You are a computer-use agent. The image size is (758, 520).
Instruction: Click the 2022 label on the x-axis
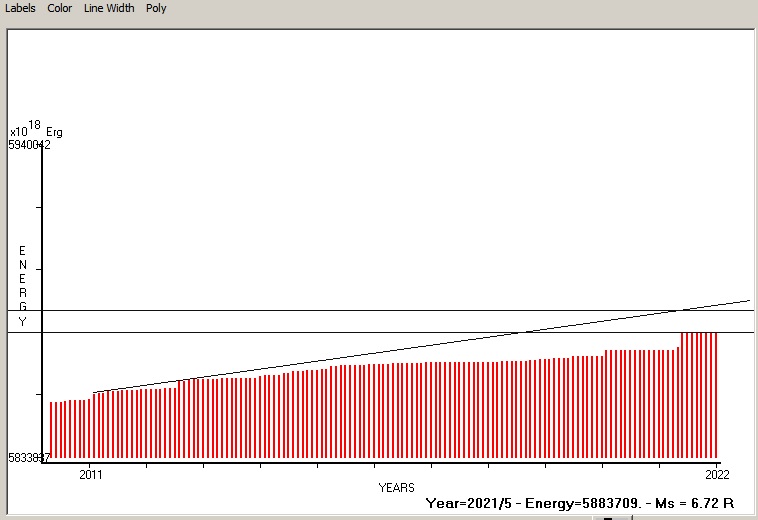[x=717, y=473]
